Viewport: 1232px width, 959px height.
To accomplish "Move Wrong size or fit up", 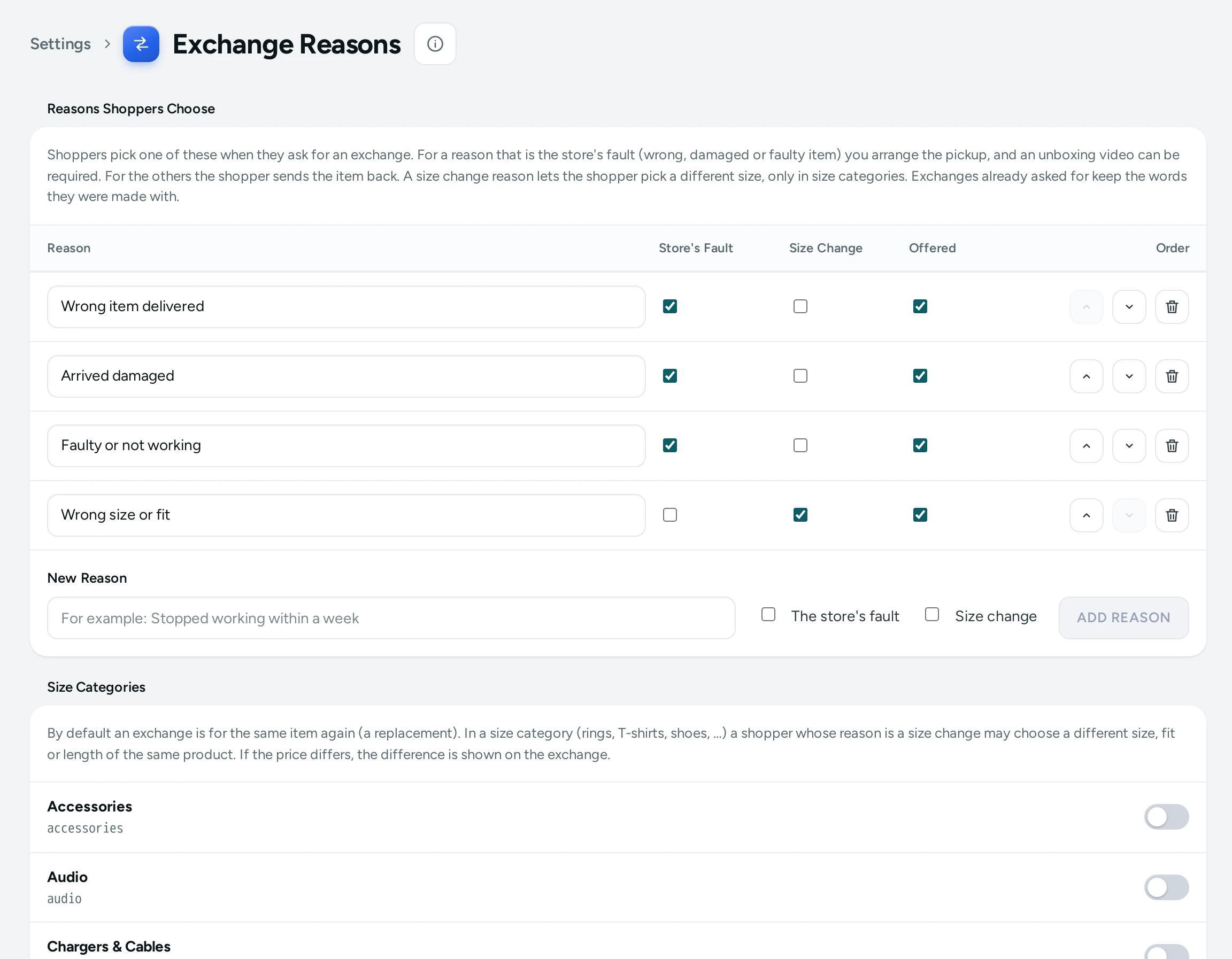I will click(x=1086, y=515).
